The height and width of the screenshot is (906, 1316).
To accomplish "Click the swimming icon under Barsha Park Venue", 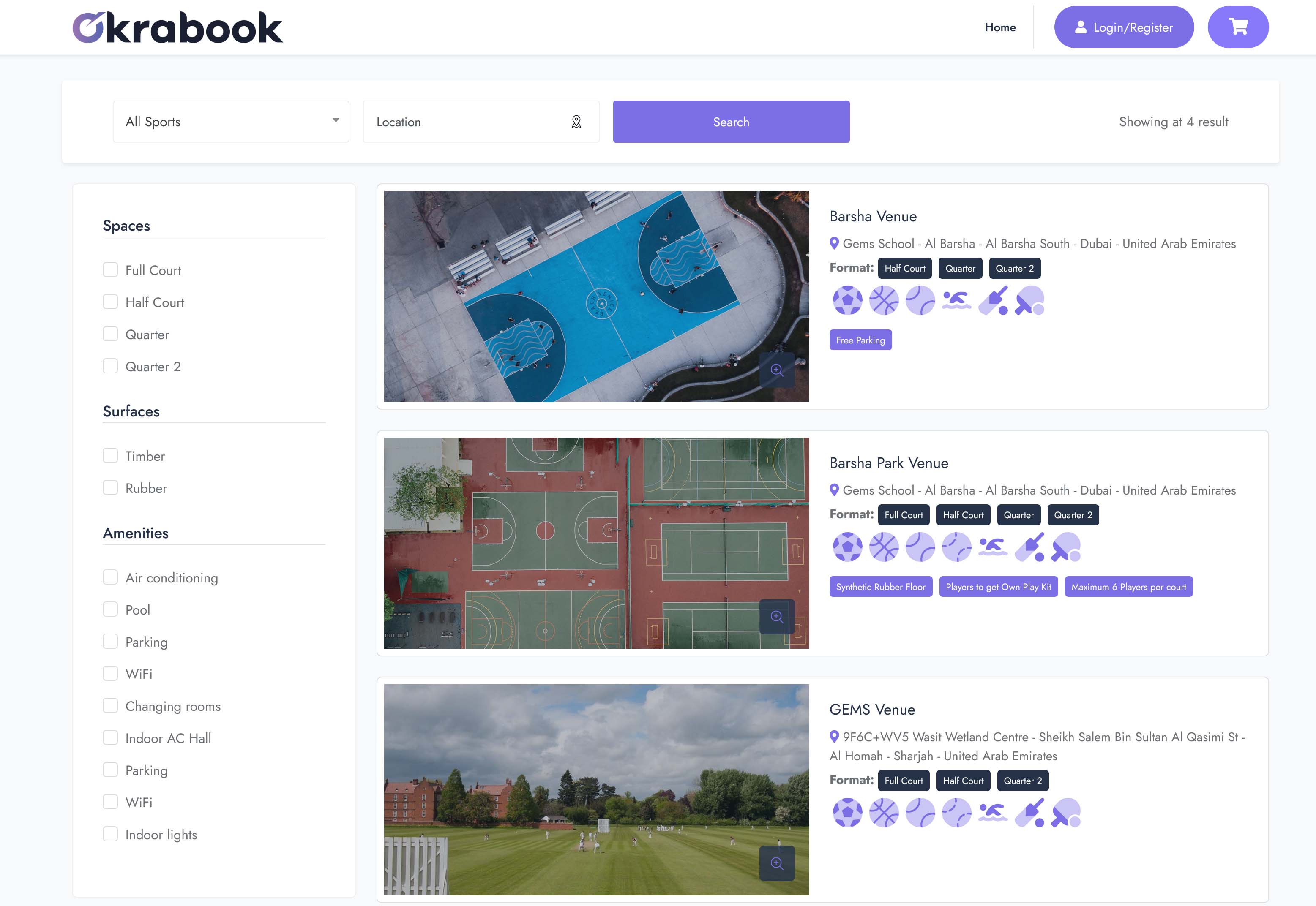I will [x=993, y=547].
